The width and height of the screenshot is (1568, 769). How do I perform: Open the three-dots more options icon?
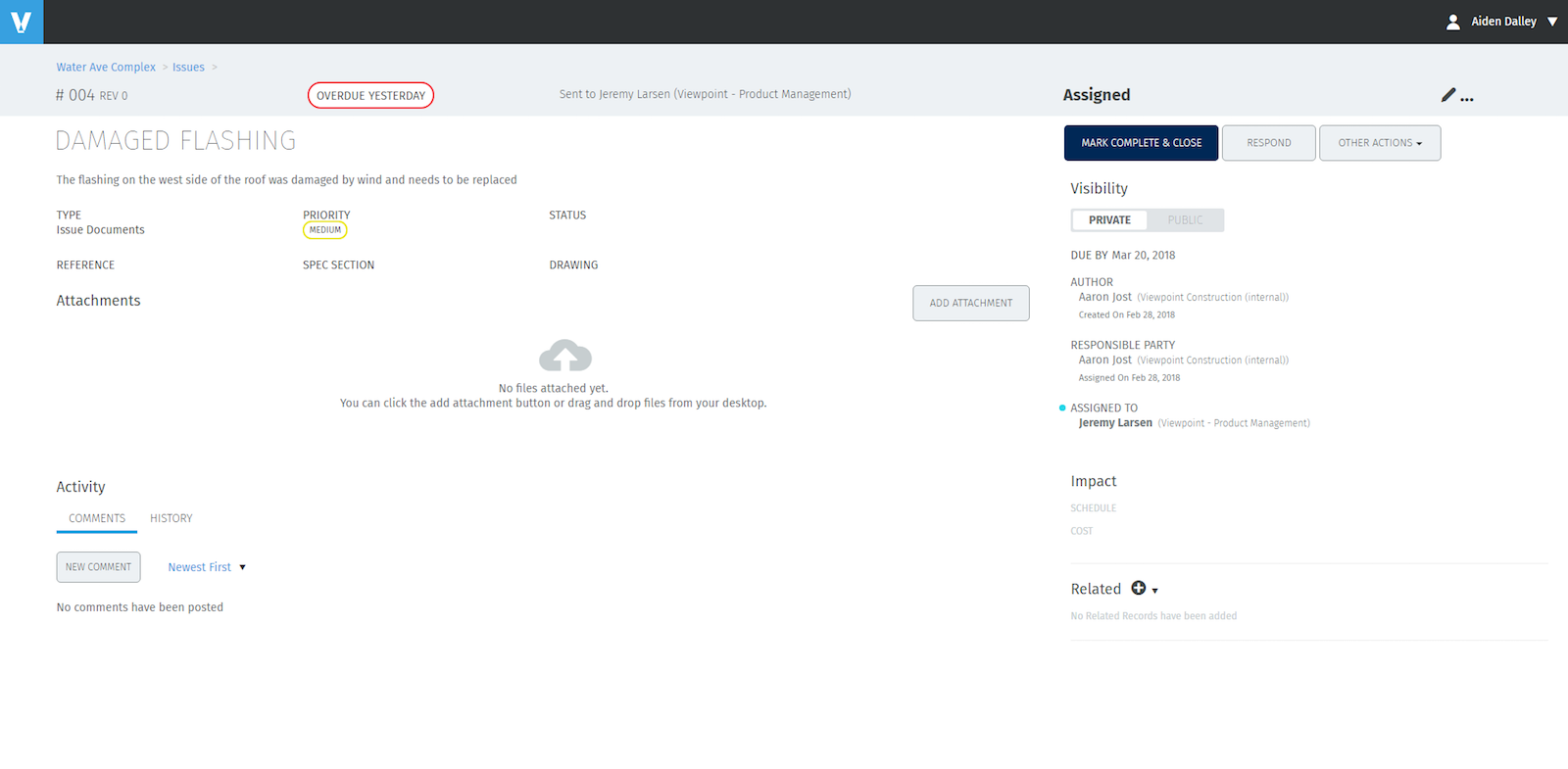(x=1467, y=99)
